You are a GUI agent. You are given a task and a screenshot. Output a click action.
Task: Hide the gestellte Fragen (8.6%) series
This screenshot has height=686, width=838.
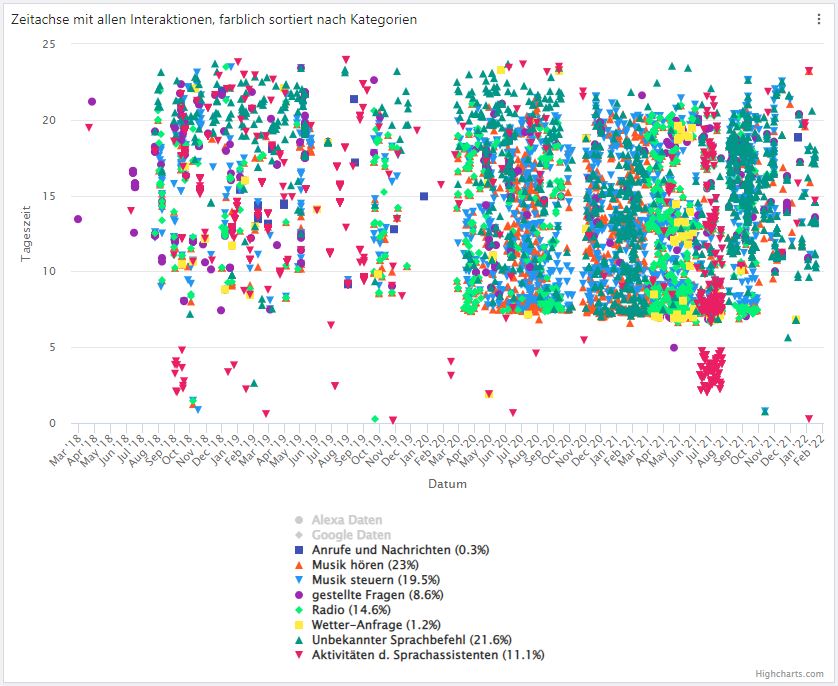[369, 595]
